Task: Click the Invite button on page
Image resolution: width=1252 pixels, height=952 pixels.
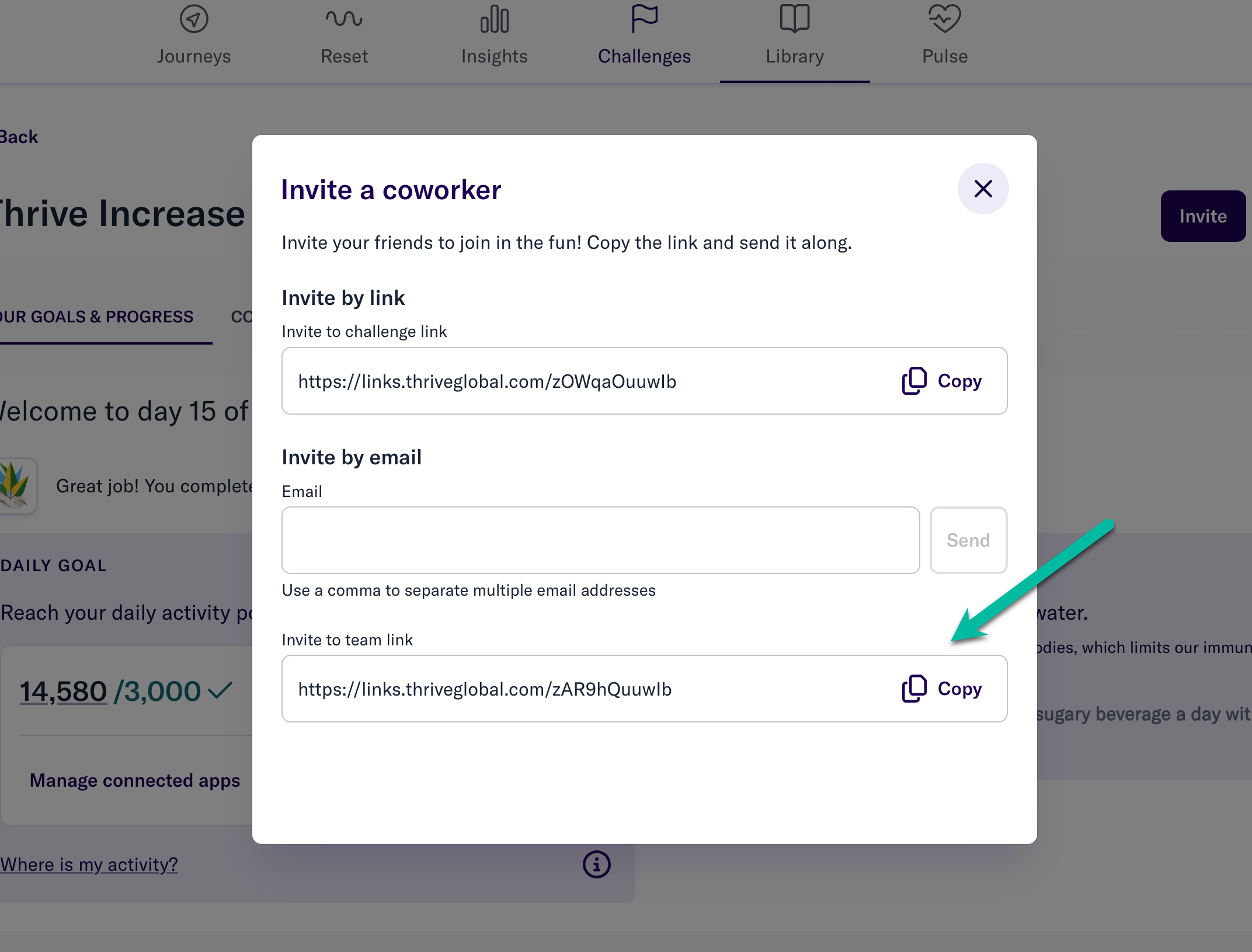Action: click(x=1203, y=216)
